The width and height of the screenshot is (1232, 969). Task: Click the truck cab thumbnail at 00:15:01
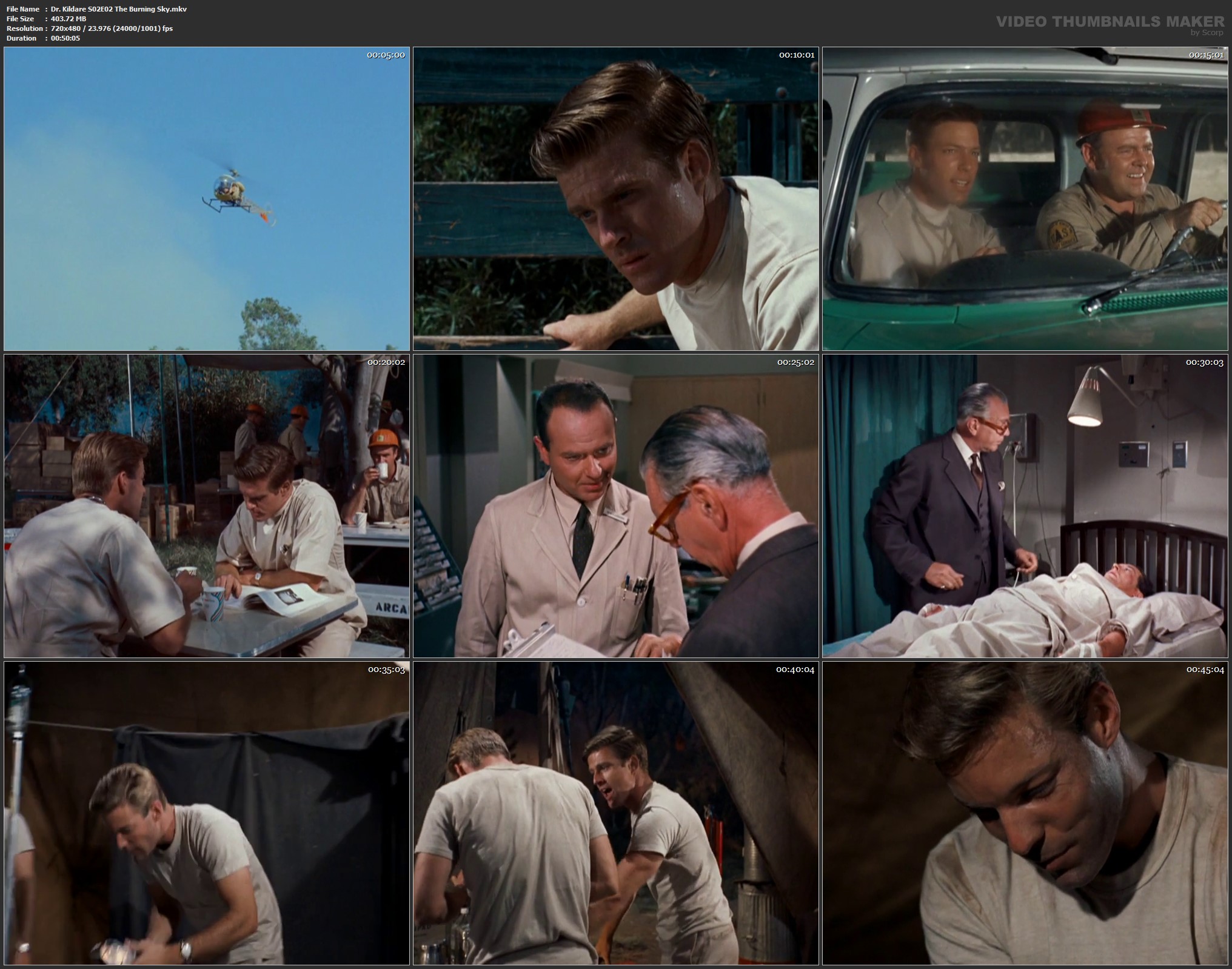pyautogui.click(x=1025, y=199)
